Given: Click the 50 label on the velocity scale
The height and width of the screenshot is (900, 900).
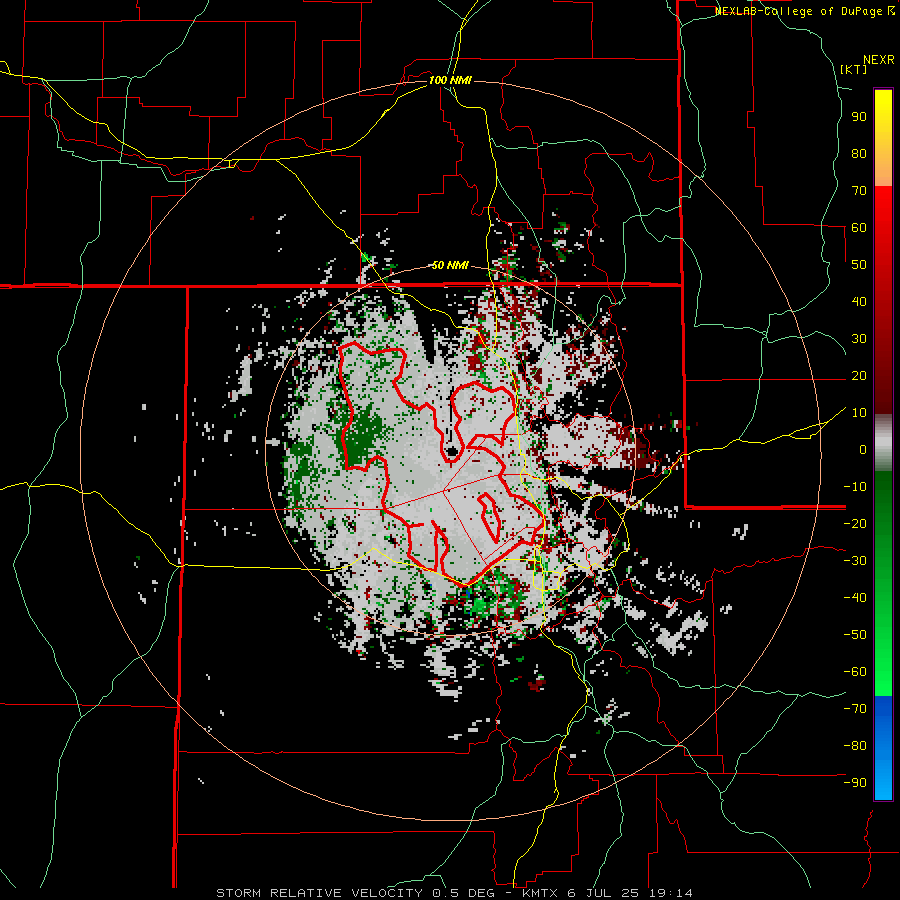Looking at the screenshot, I should (859, 265).
